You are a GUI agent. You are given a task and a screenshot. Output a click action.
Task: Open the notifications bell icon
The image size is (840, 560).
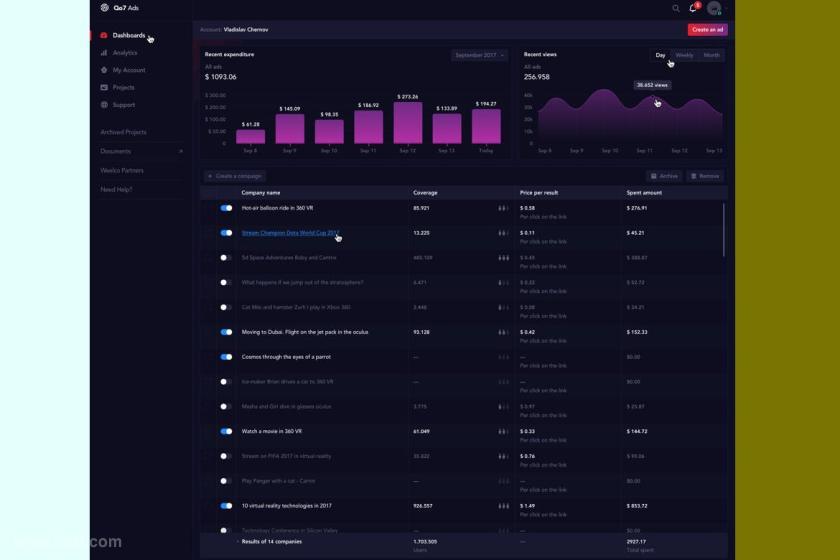(693, 8)
